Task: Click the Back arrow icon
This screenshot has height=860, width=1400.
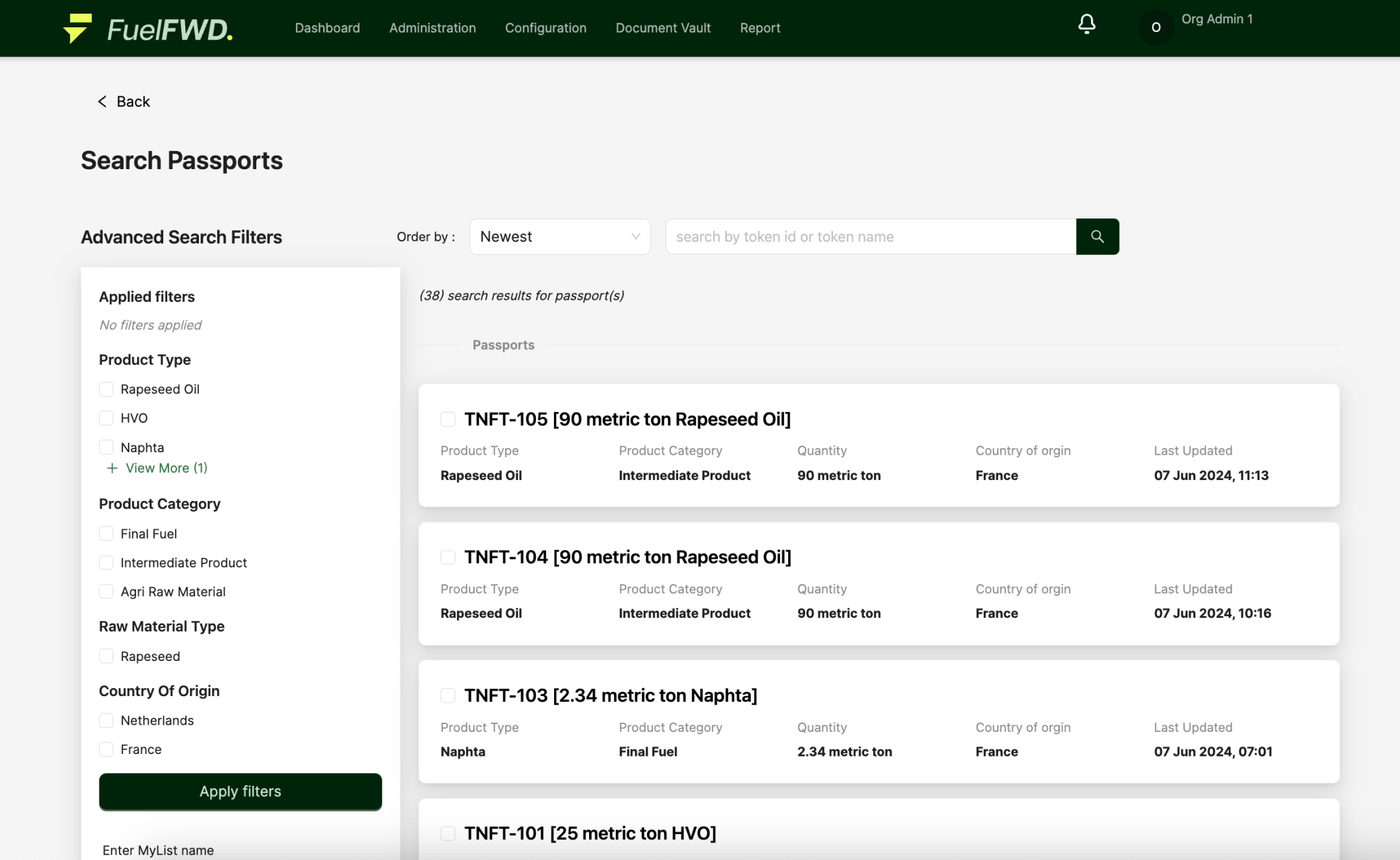Action: pos(102,101)
